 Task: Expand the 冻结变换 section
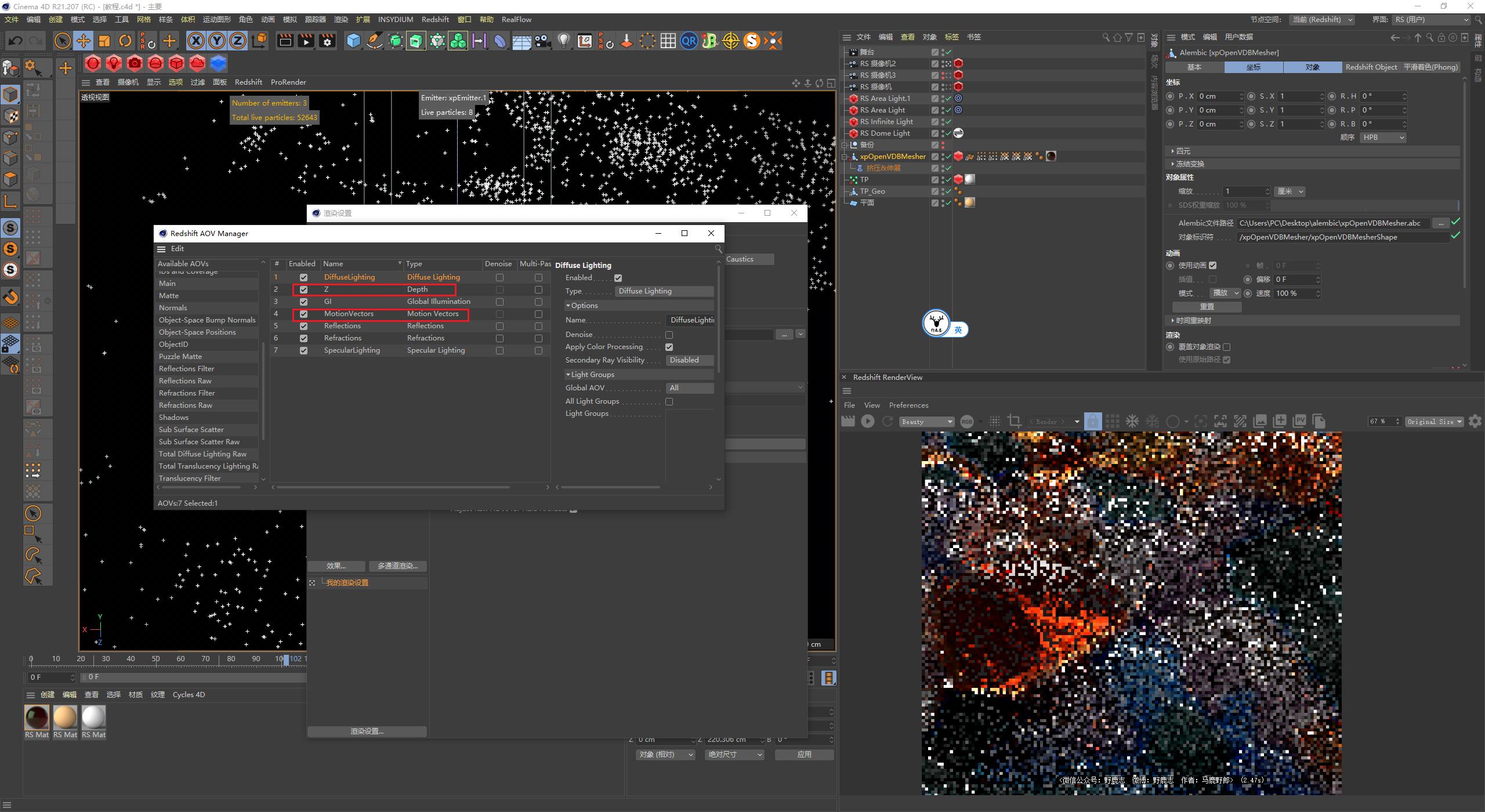pos(1189,164)
